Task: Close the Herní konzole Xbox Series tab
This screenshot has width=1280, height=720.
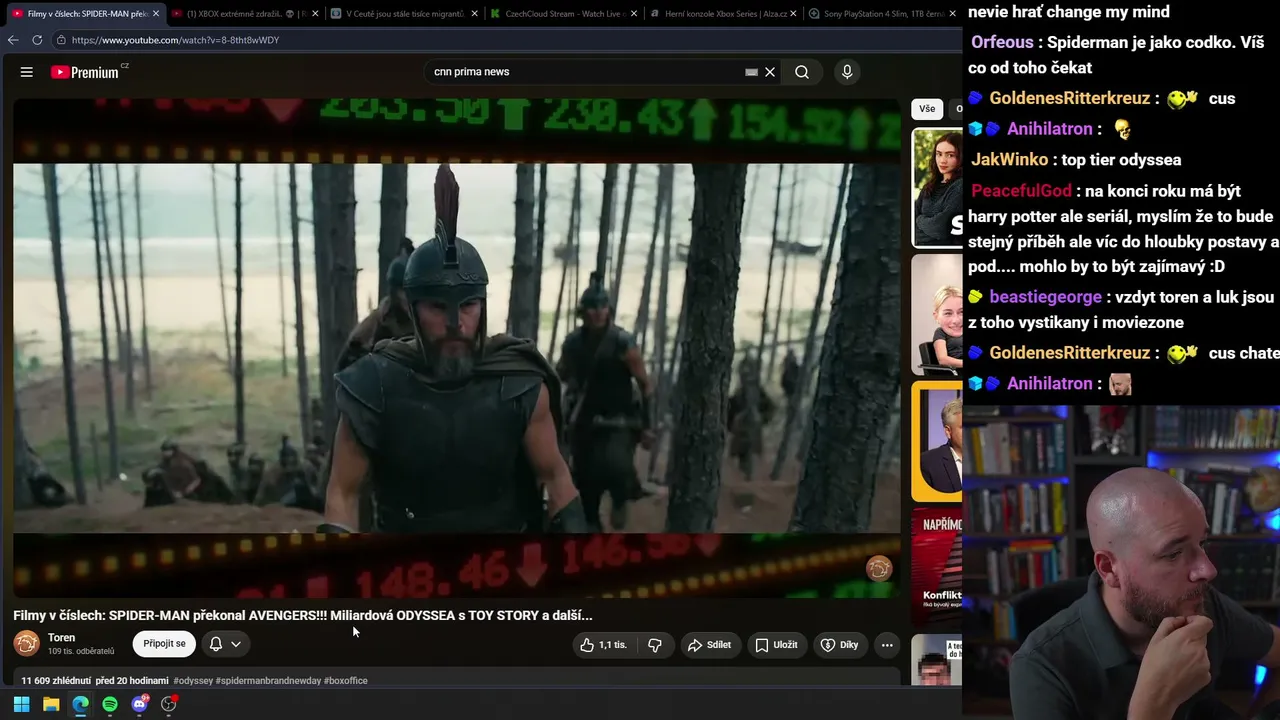Action: [x=794, y=14]
